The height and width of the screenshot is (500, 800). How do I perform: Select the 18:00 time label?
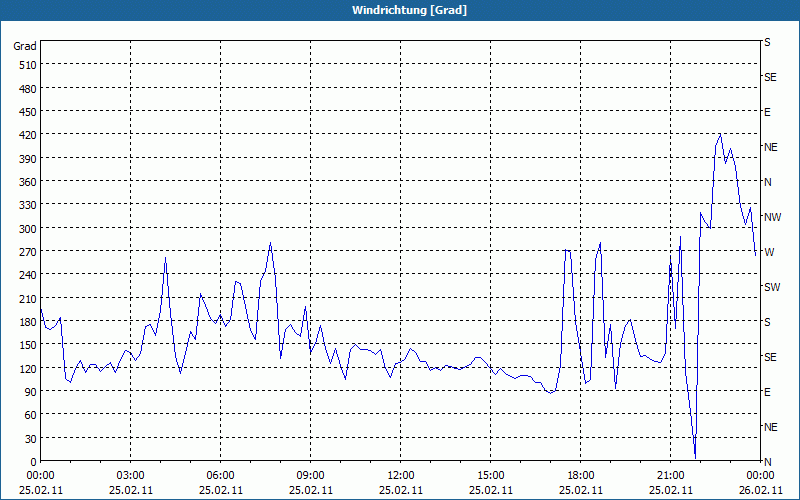[581, 476]
